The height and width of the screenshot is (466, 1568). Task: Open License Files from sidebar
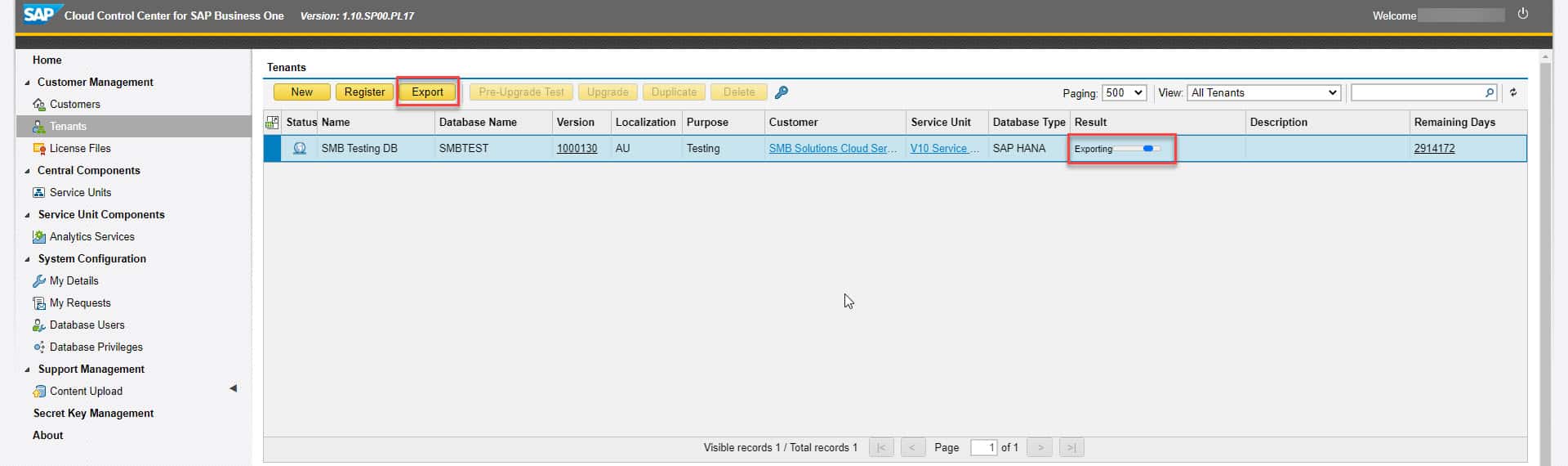point(79,148)
